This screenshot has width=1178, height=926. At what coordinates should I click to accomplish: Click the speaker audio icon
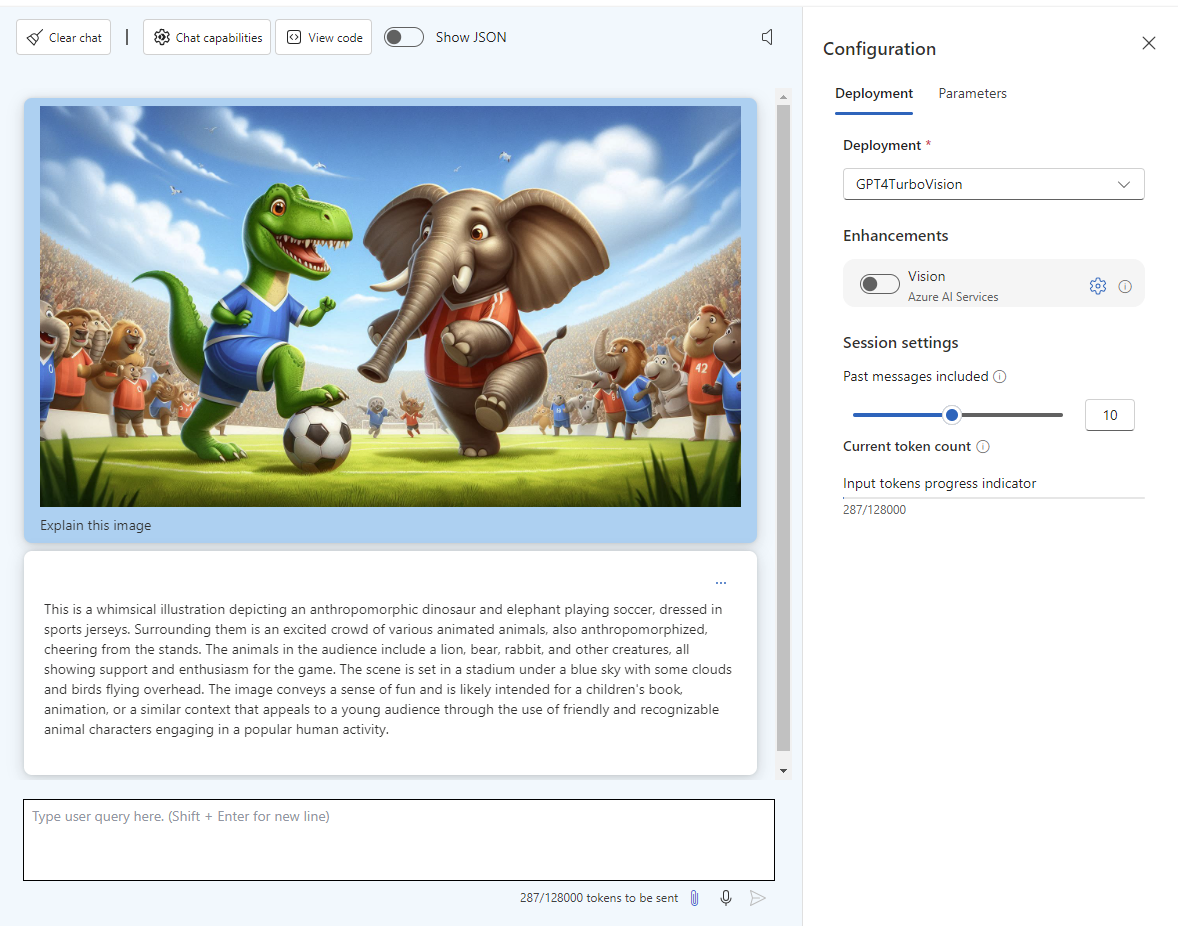point(767,37)
